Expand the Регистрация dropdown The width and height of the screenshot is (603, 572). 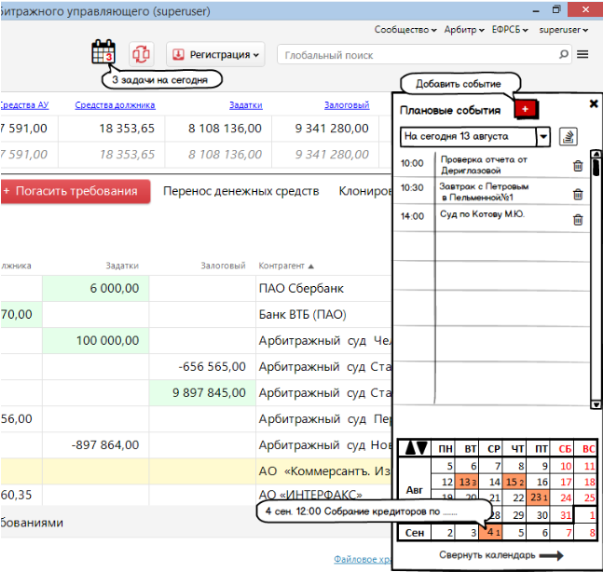215,54
